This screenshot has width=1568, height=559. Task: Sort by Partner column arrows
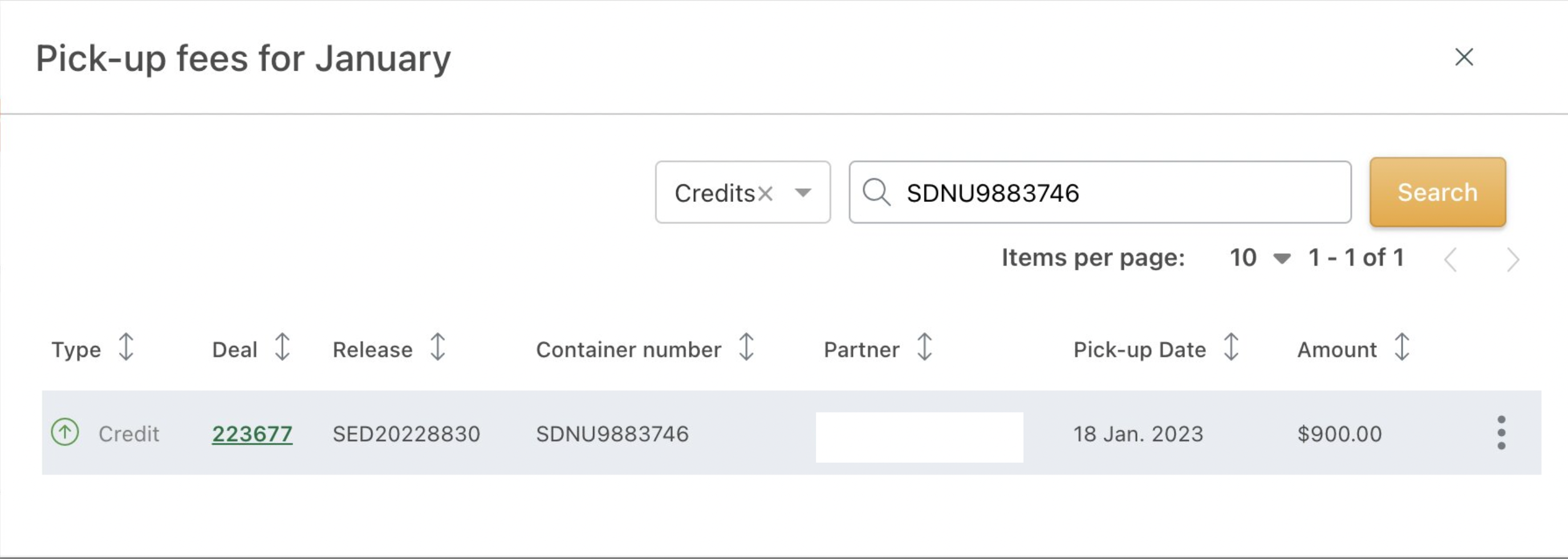tap(925, 347)
